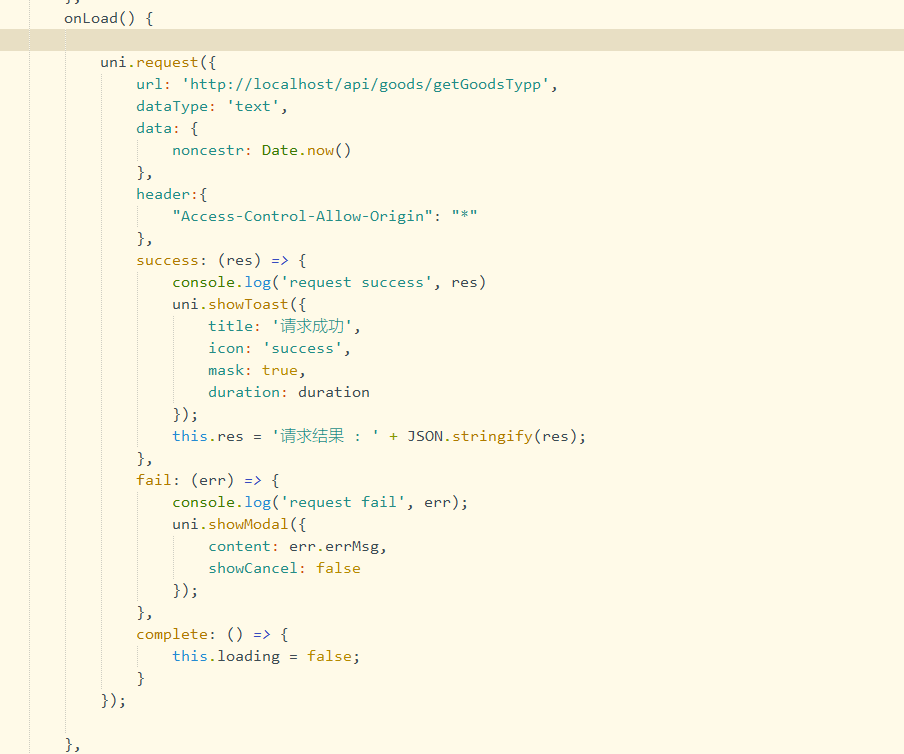The height and width of the screenshot is (754, 904).
Task: Click JSON.stringify(res) expression
Action: pos(496,436)
